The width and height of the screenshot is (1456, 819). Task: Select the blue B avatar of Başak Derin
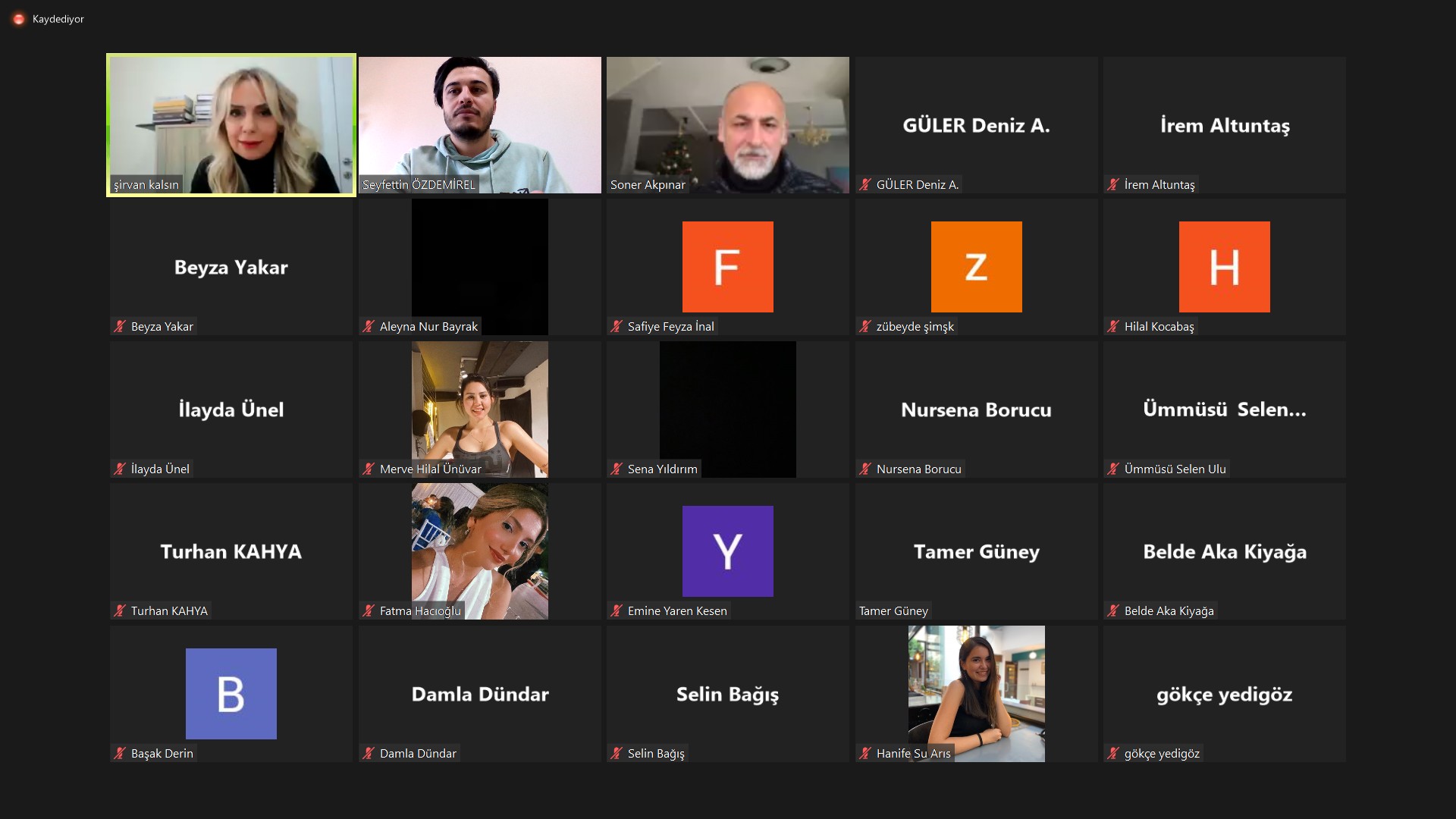[231, 694]
